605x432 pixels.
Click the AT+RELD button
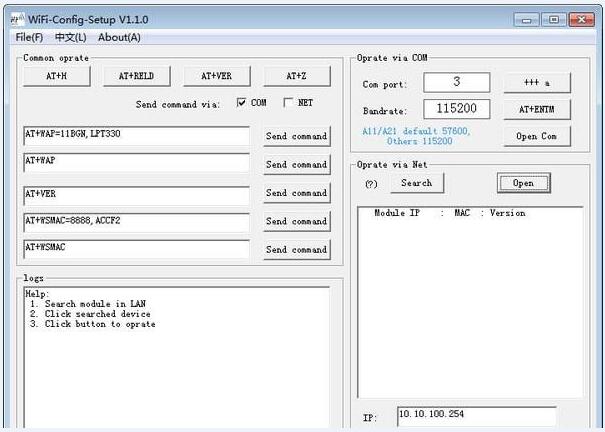pos(137,76)
